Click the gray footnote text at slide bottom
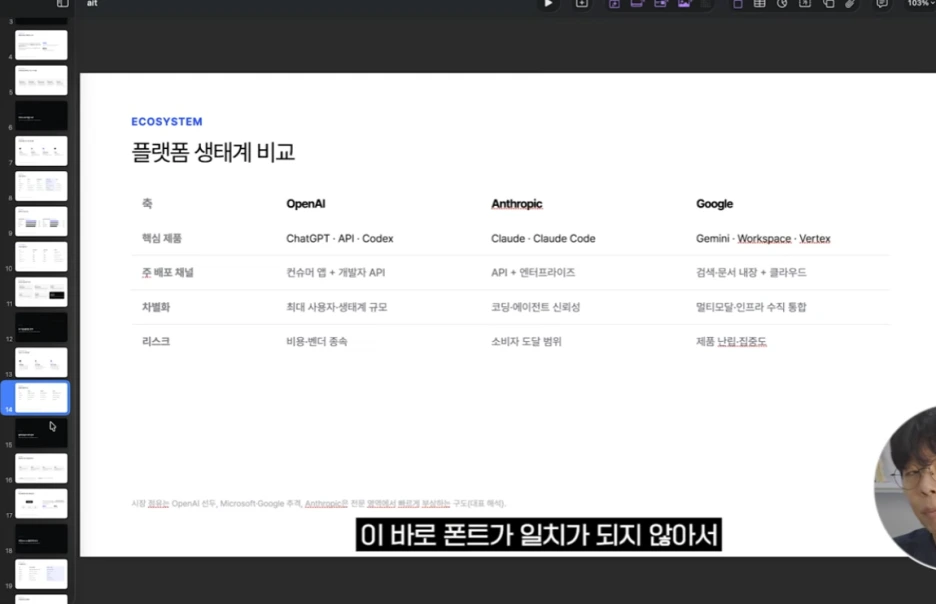Image resolution: width=936 pixels, height=604 pixels. point(319,503)
